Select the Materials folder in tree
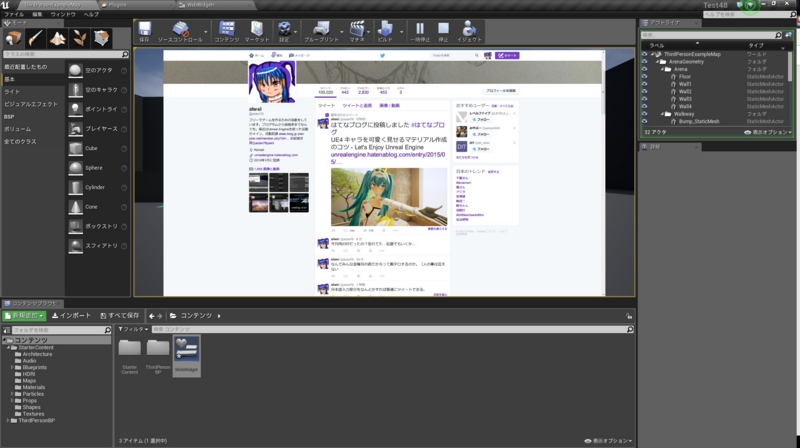The width and height of the screenshot is (800, 448). pyautogui.click(x=34, y=387)
